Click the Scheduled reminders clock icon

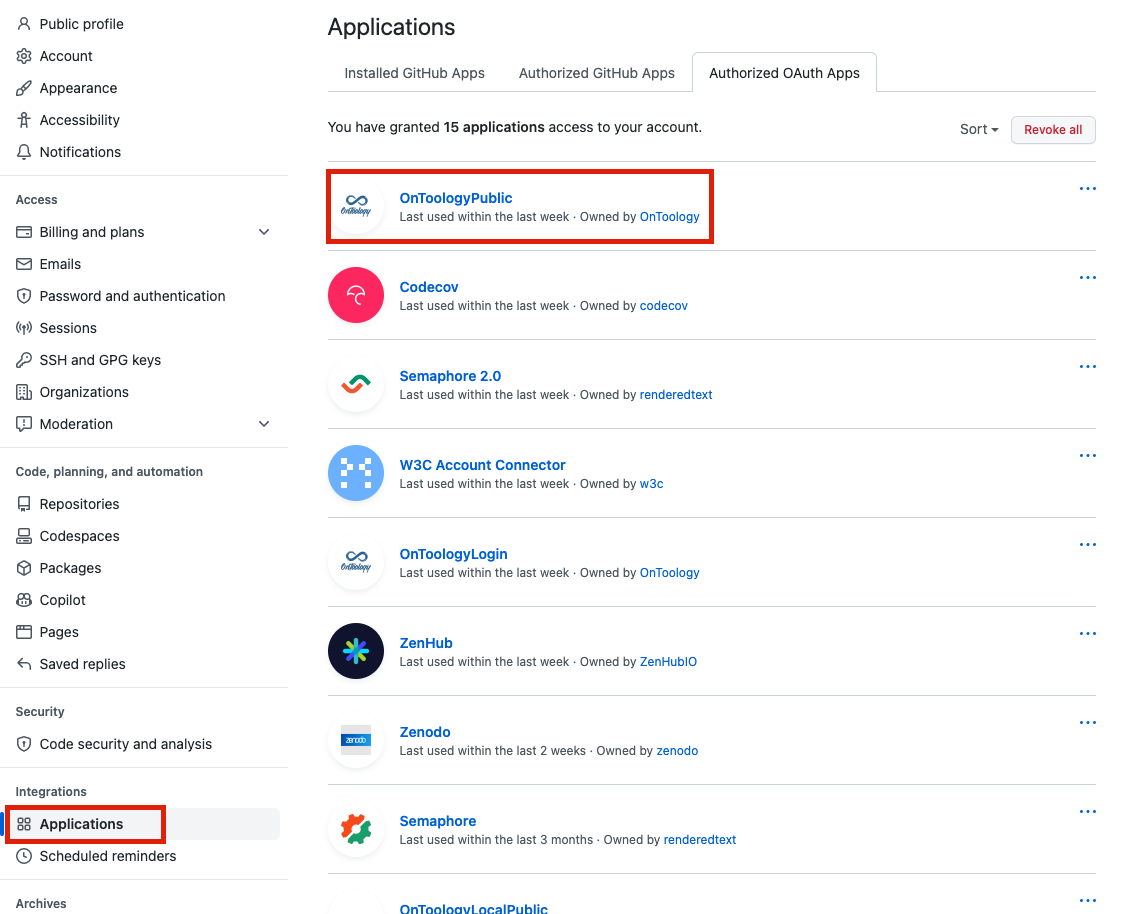click(x=24, y=856)
